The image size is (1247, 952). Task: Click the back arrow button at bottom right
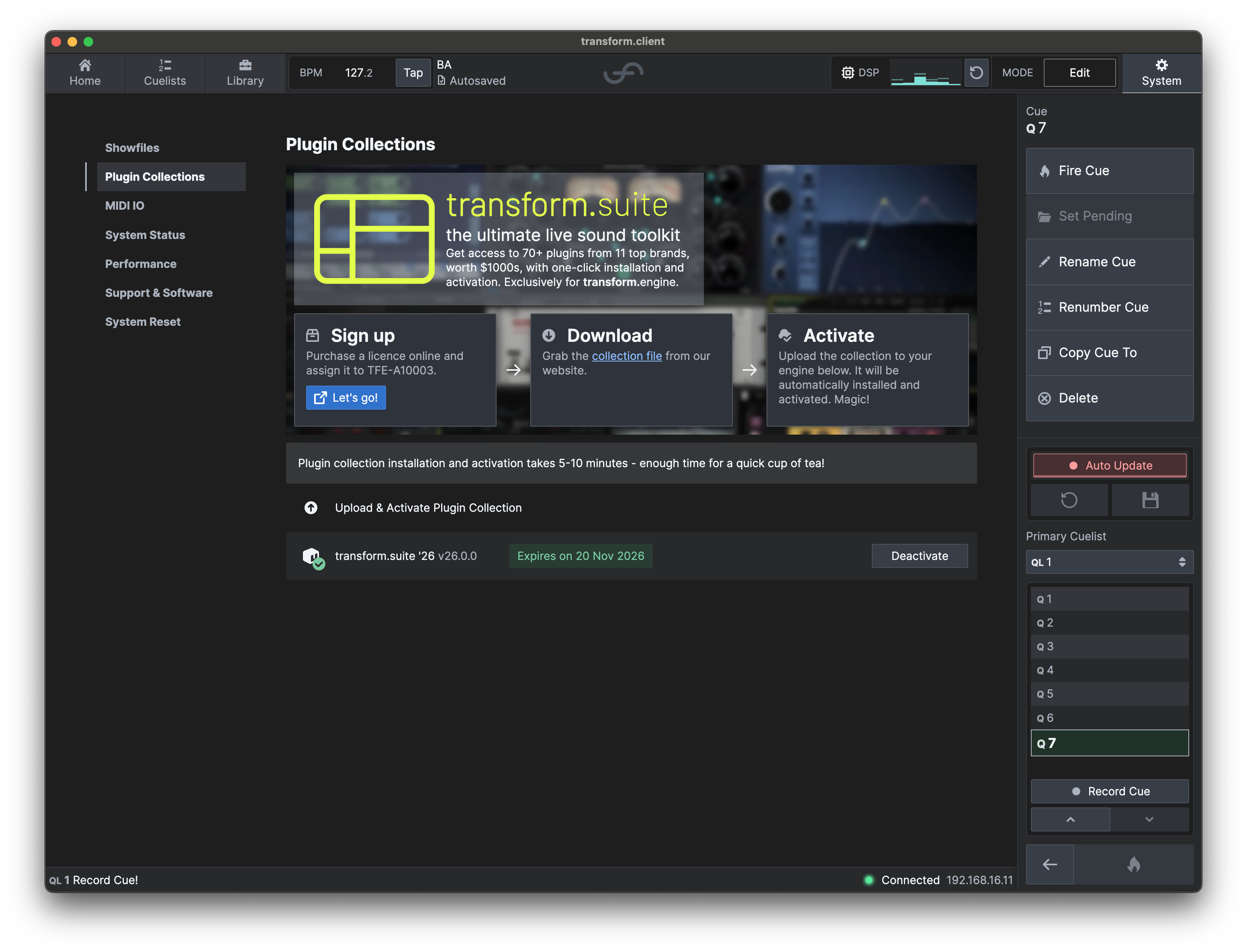pyautogui.click(x=1050, y=864)
